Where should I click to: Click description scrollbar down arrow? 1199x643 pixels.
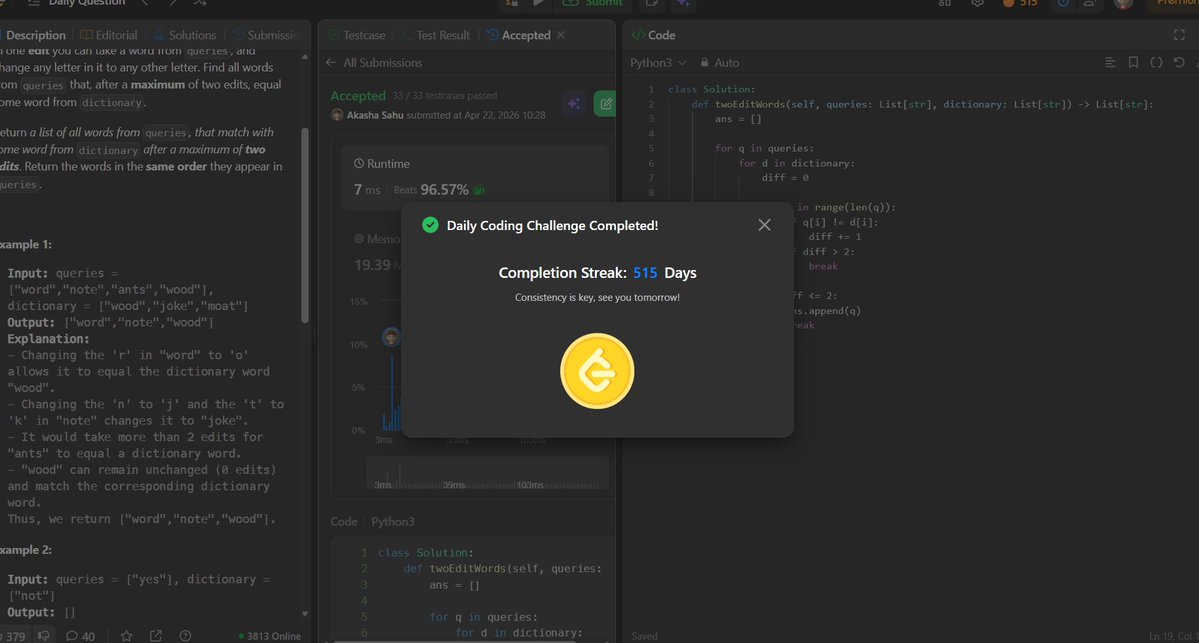(x=305, y=613)
